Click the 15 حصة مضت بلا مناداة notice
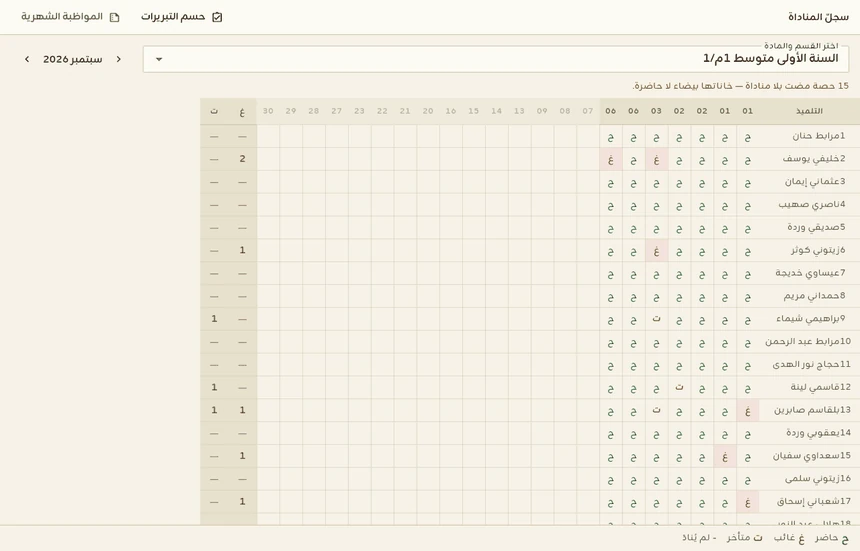The image size is (860, 551). point(740,87)
